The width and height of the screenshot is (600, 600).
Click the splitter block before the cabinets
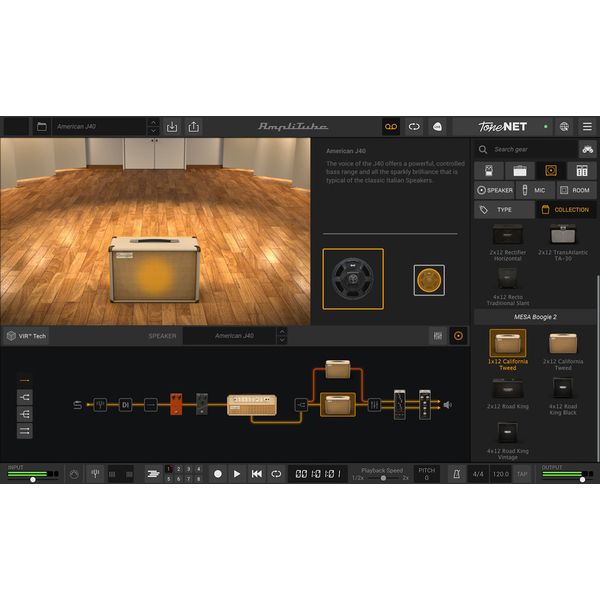301,405
